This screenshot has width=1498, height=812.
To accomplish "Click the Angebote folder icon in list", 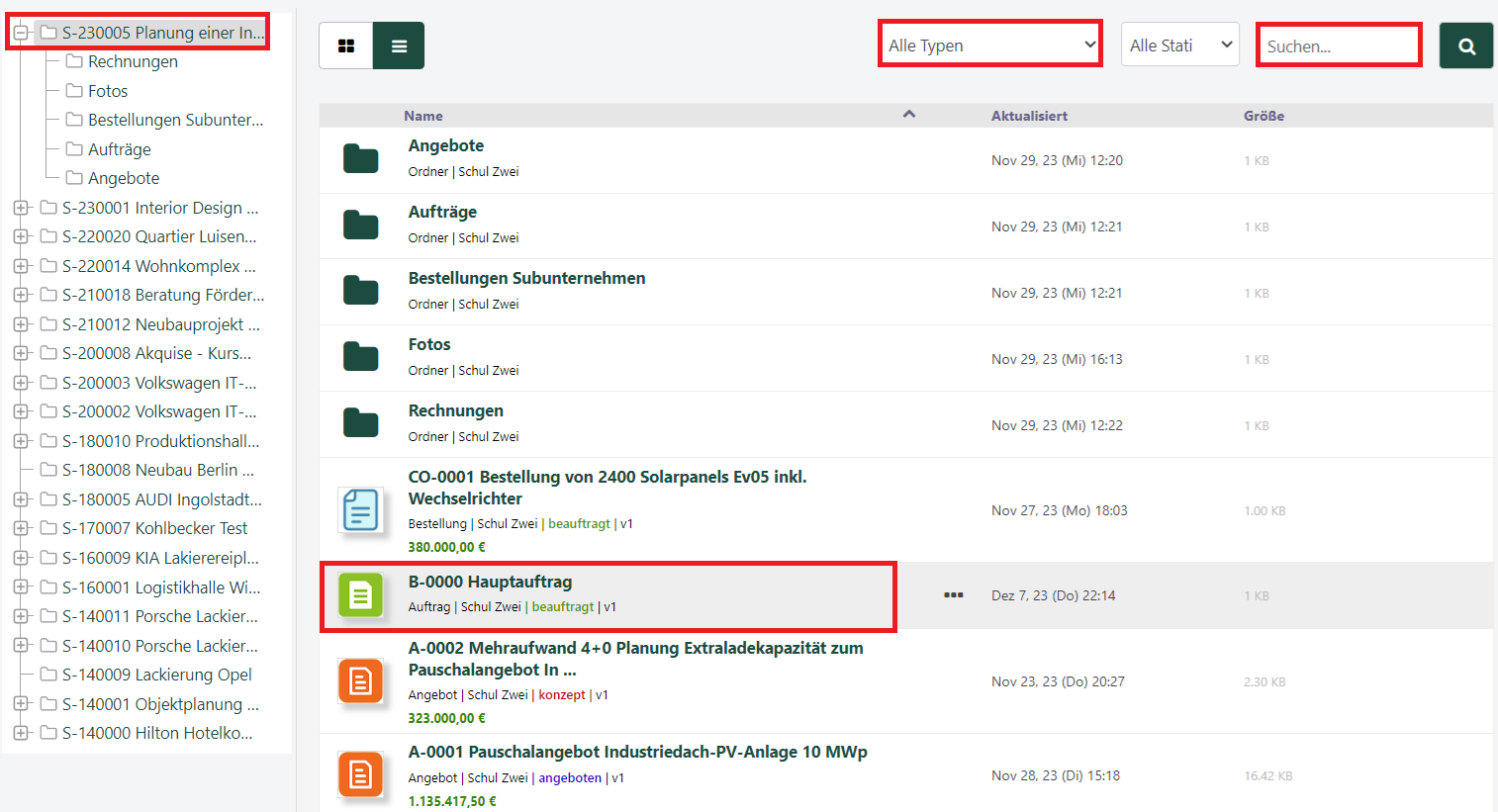I will coord(360,159).
